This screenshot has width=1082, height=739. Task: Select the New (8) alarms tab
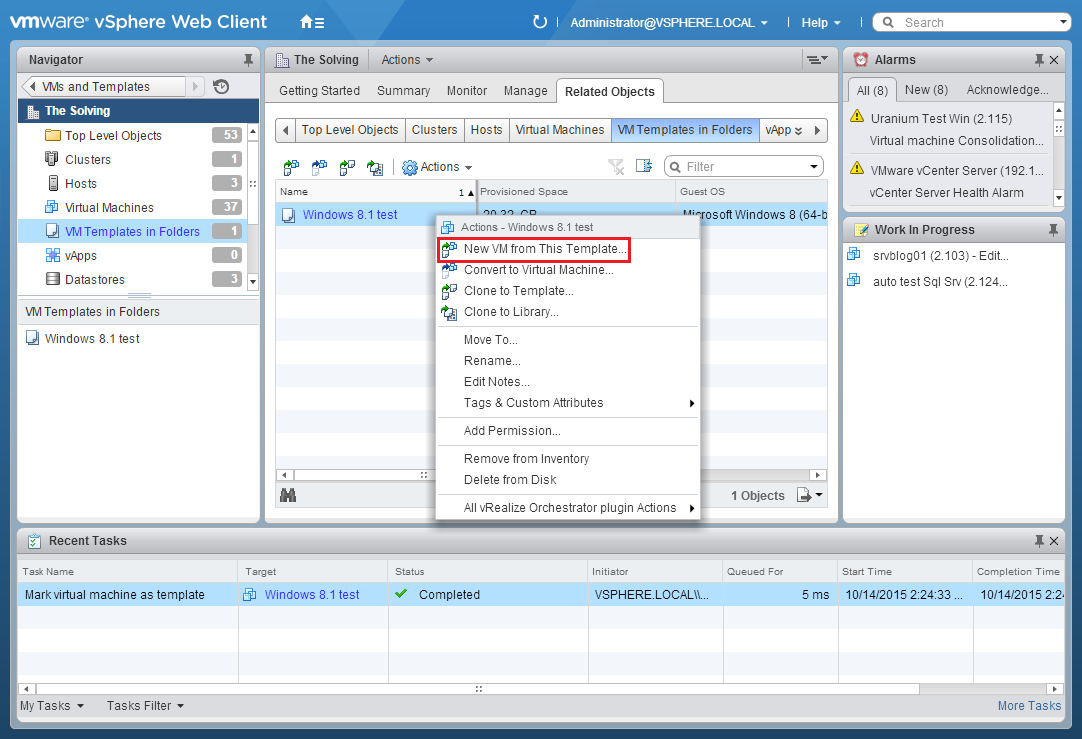(926, 90)
